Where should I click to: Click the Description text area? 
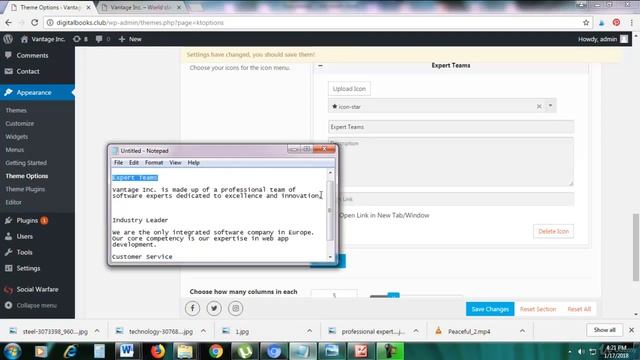pyautogui.click(x=451, y=162)
